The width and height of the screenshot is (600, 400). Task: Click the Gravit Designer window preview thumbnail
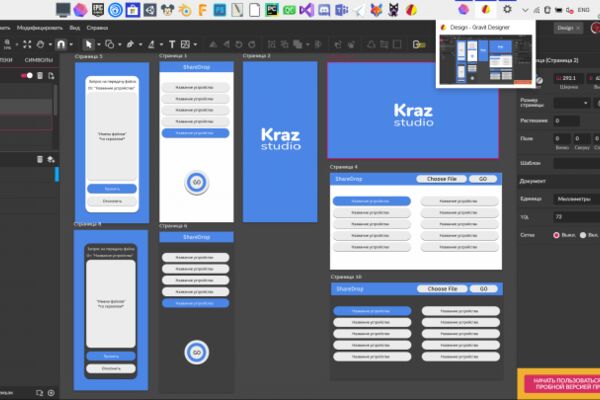[x=486, y=60]
